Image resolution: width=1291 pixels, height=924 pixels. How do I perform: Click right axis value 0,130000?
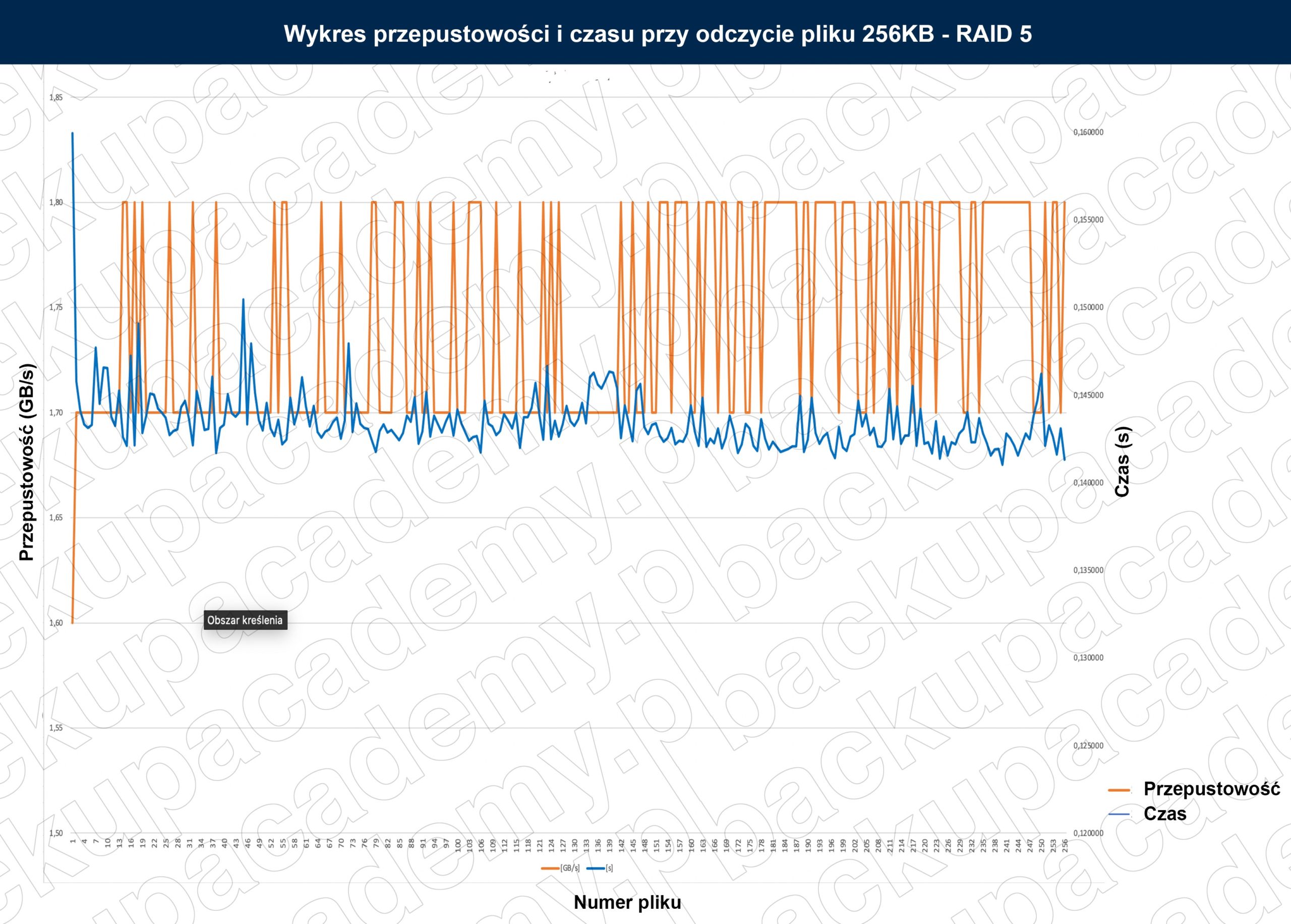point(1089,658)
